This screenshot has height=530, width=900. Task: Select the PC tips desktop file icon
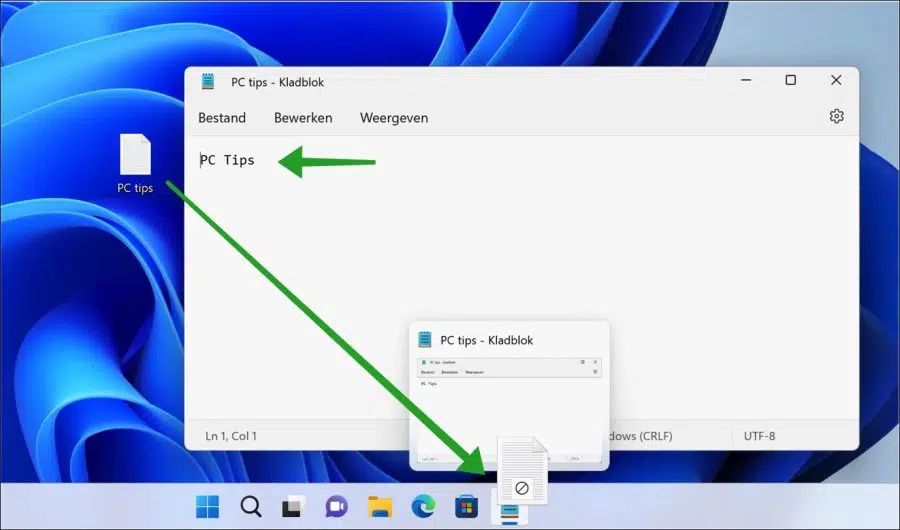[x=135, y=163]
